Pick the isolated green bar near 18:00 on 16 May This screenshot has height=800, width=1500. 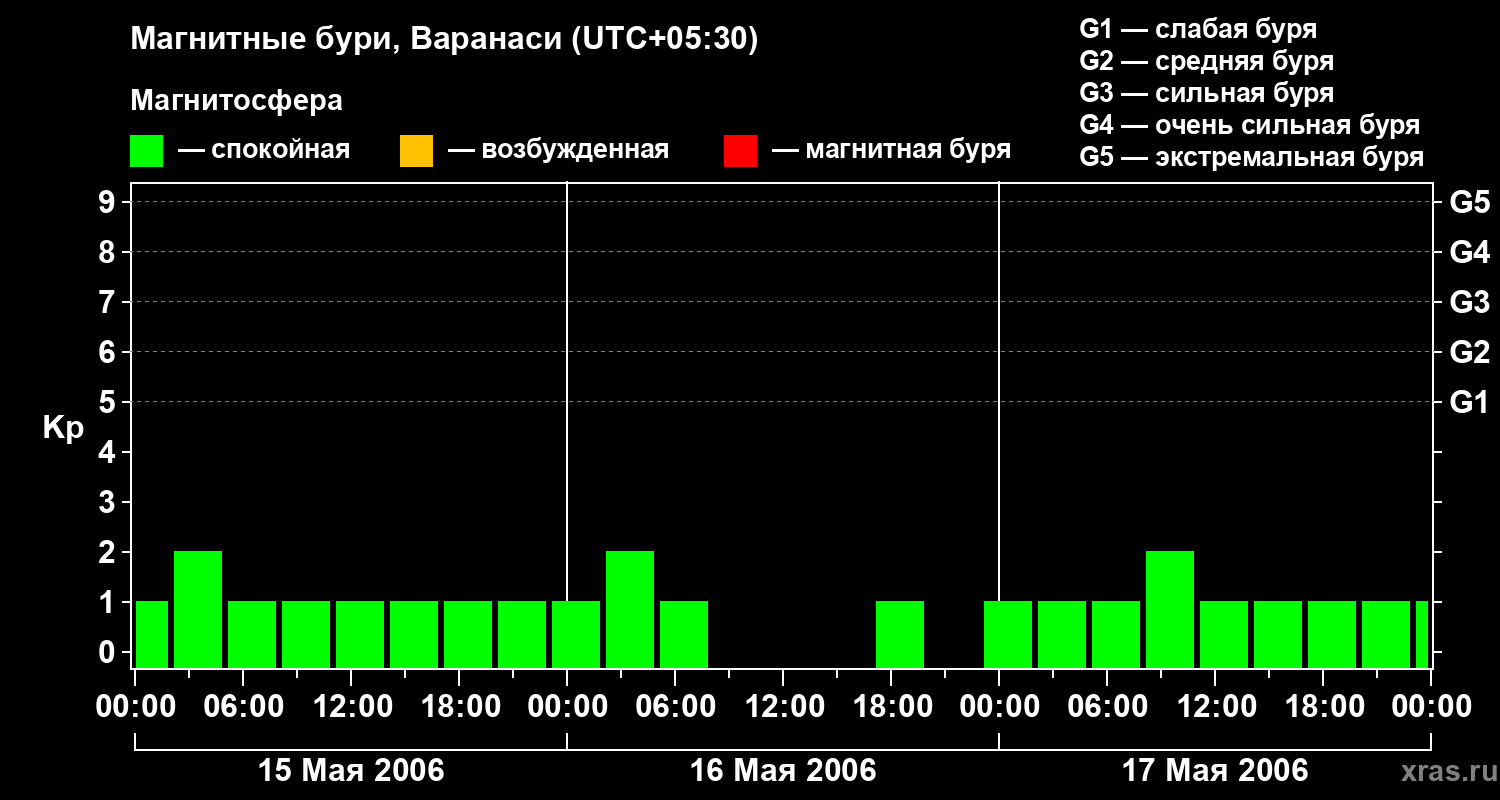[x=900, y=634]
